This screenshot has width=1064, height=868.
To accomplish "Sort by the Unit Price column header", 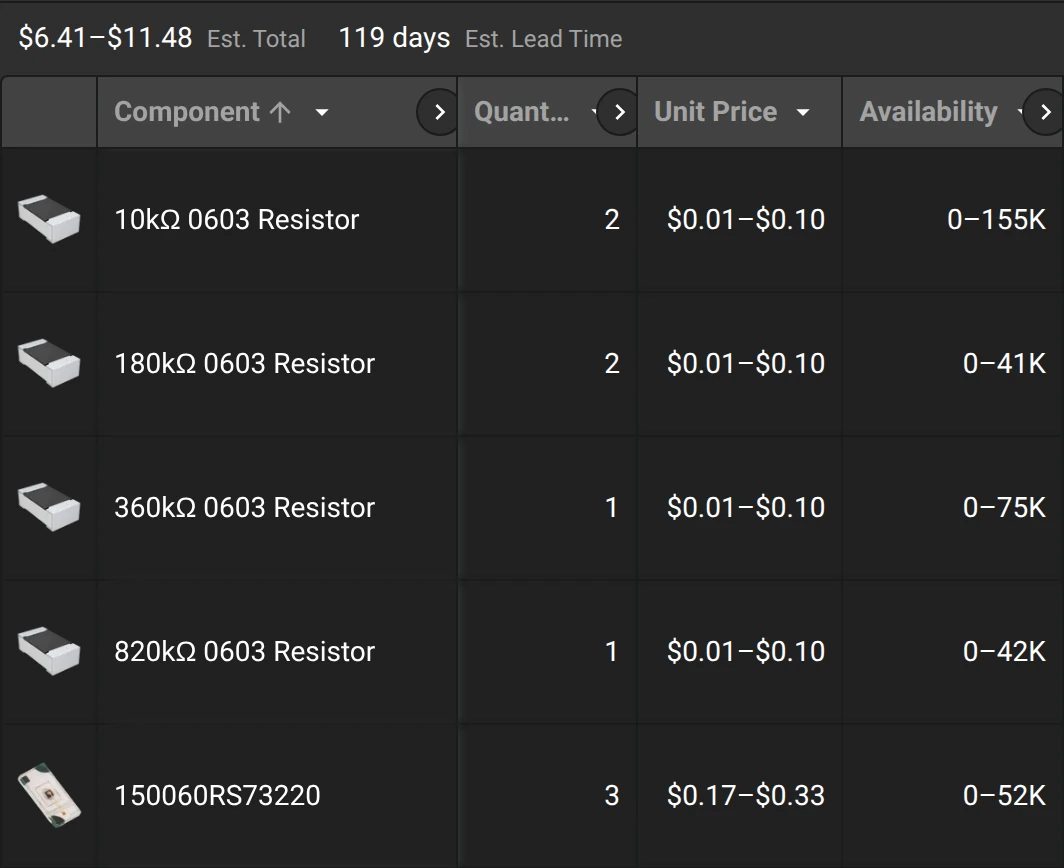I will click(x=715, y=112).
